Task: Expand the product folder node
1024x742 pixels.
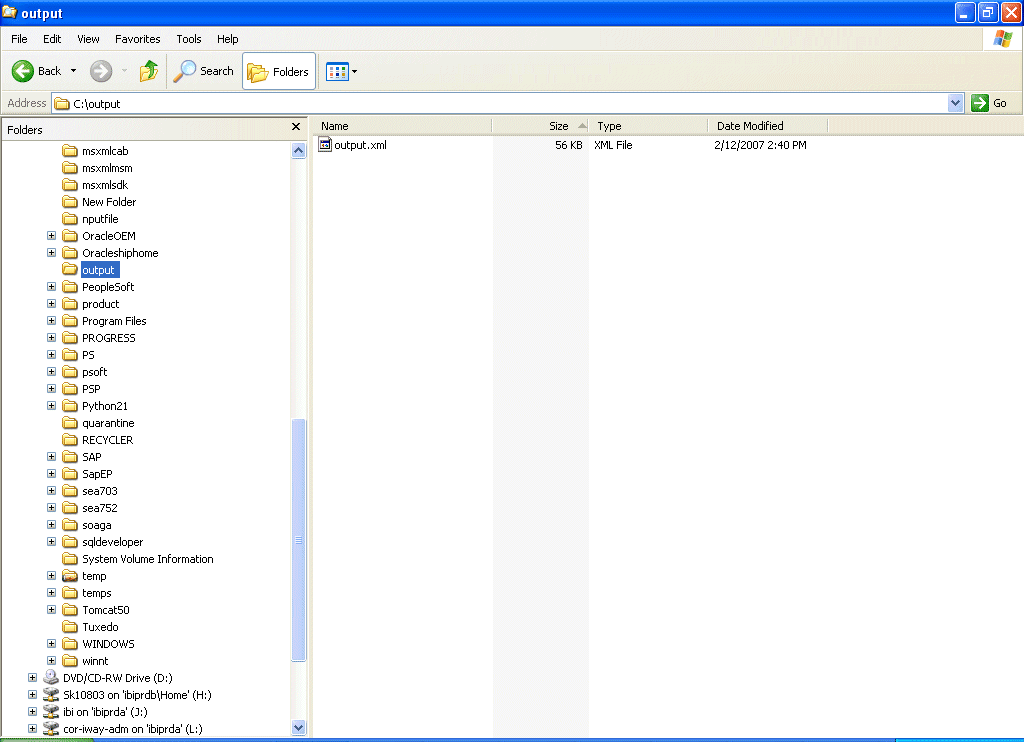Action: (52, 304)
